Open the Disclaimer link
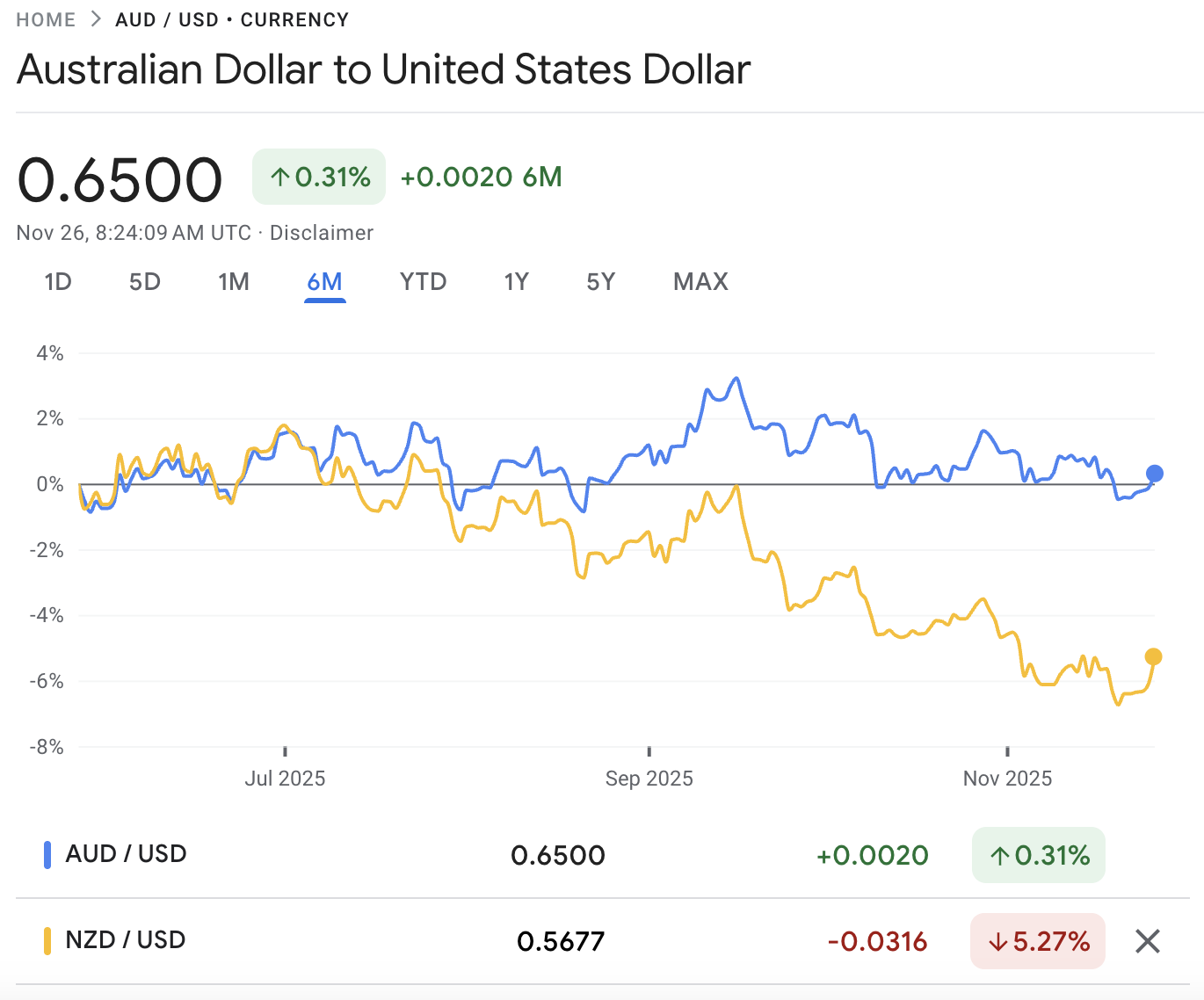 click(x=323, y=233)
